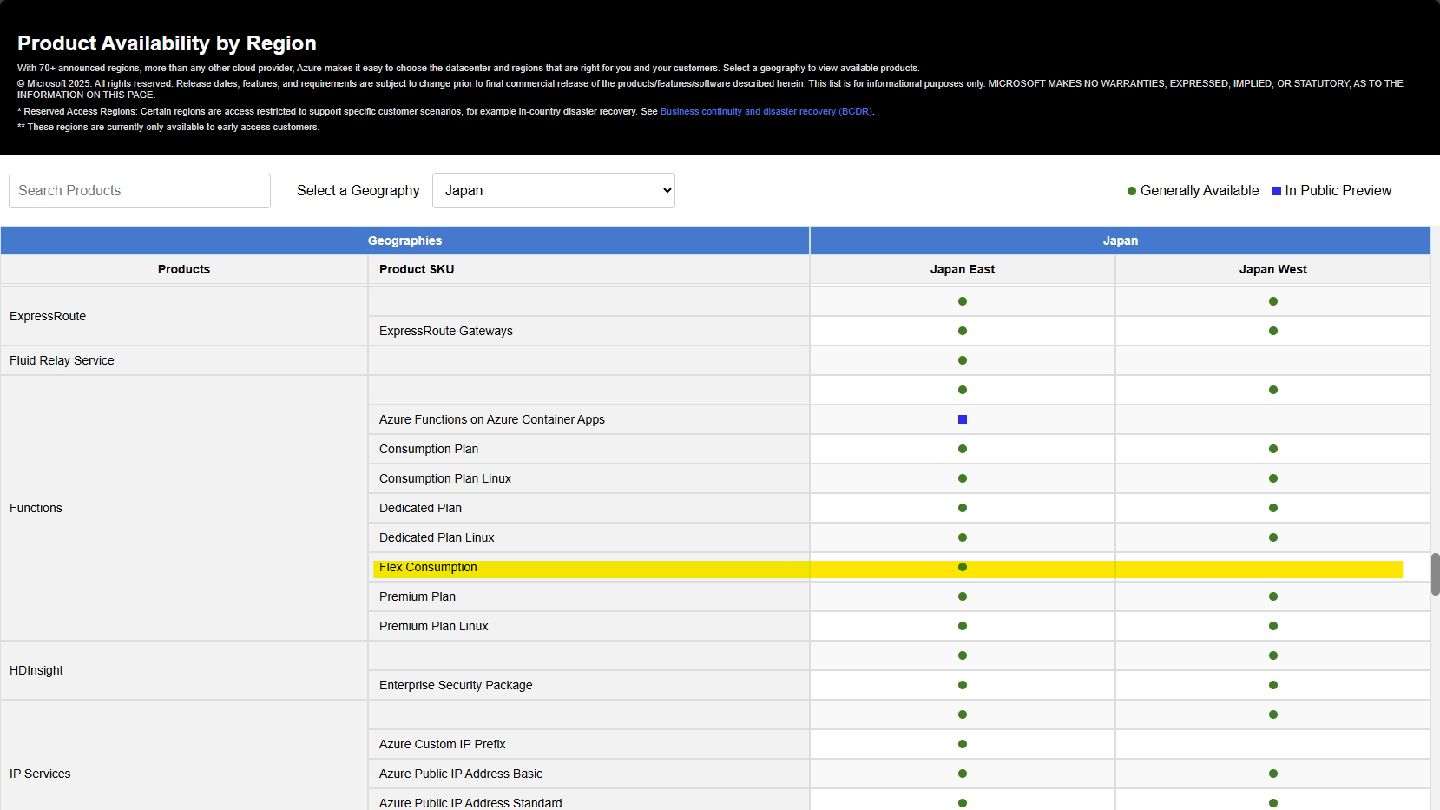Click the highlighted Flex Consumption SKU
This screenshot has width=1440, height=810.
point(589,567)
